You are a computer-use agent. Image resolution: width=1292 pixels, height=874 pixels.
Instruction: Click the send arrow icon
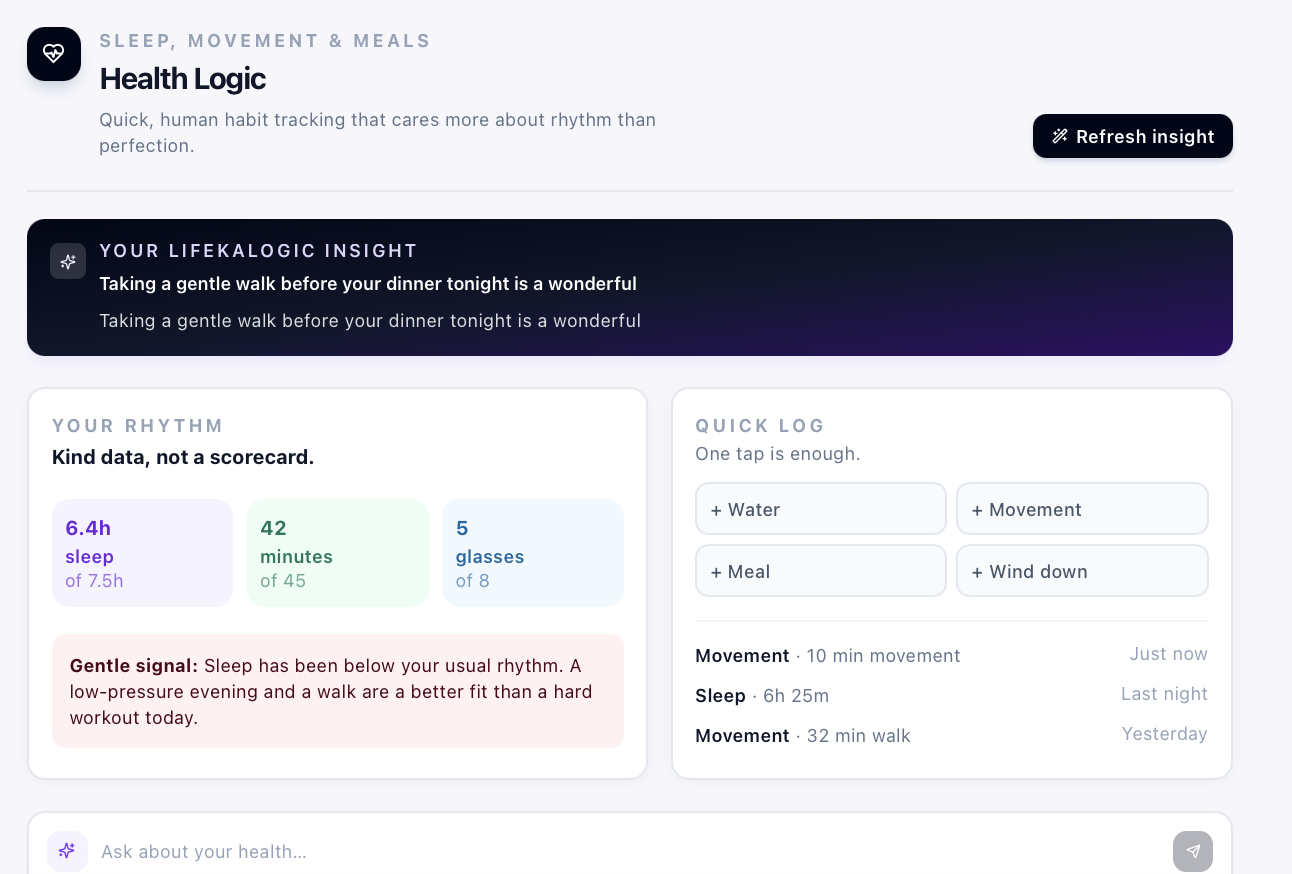pos(1193,851)
